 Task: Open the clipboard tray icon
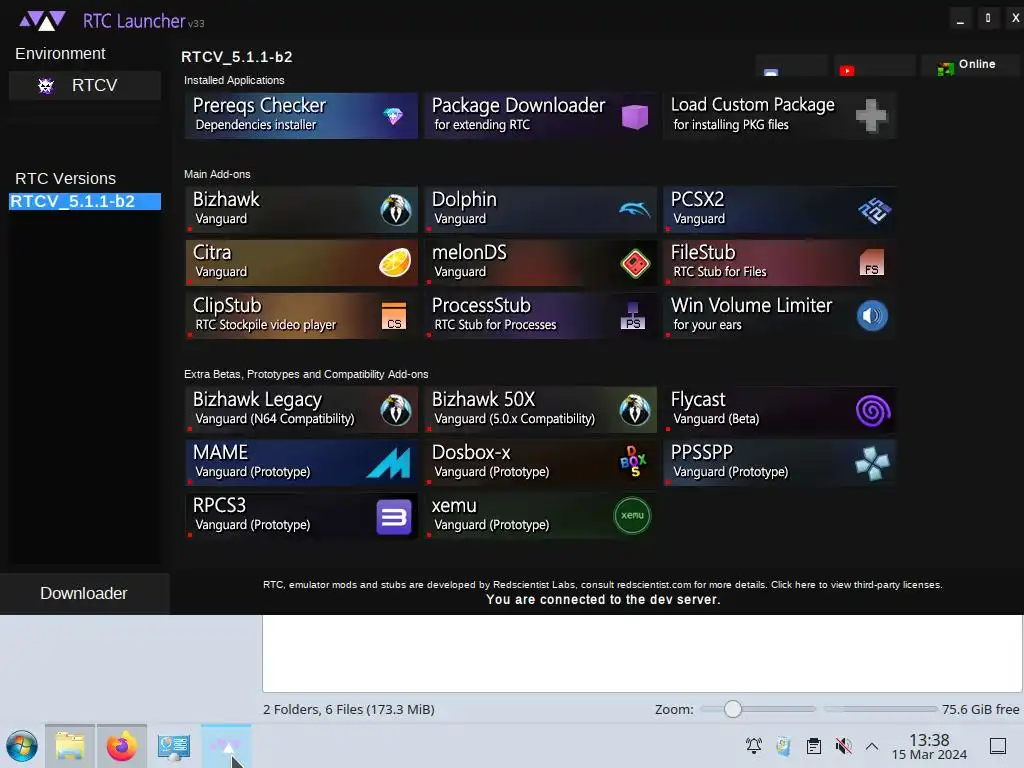(x=814, y=746)
